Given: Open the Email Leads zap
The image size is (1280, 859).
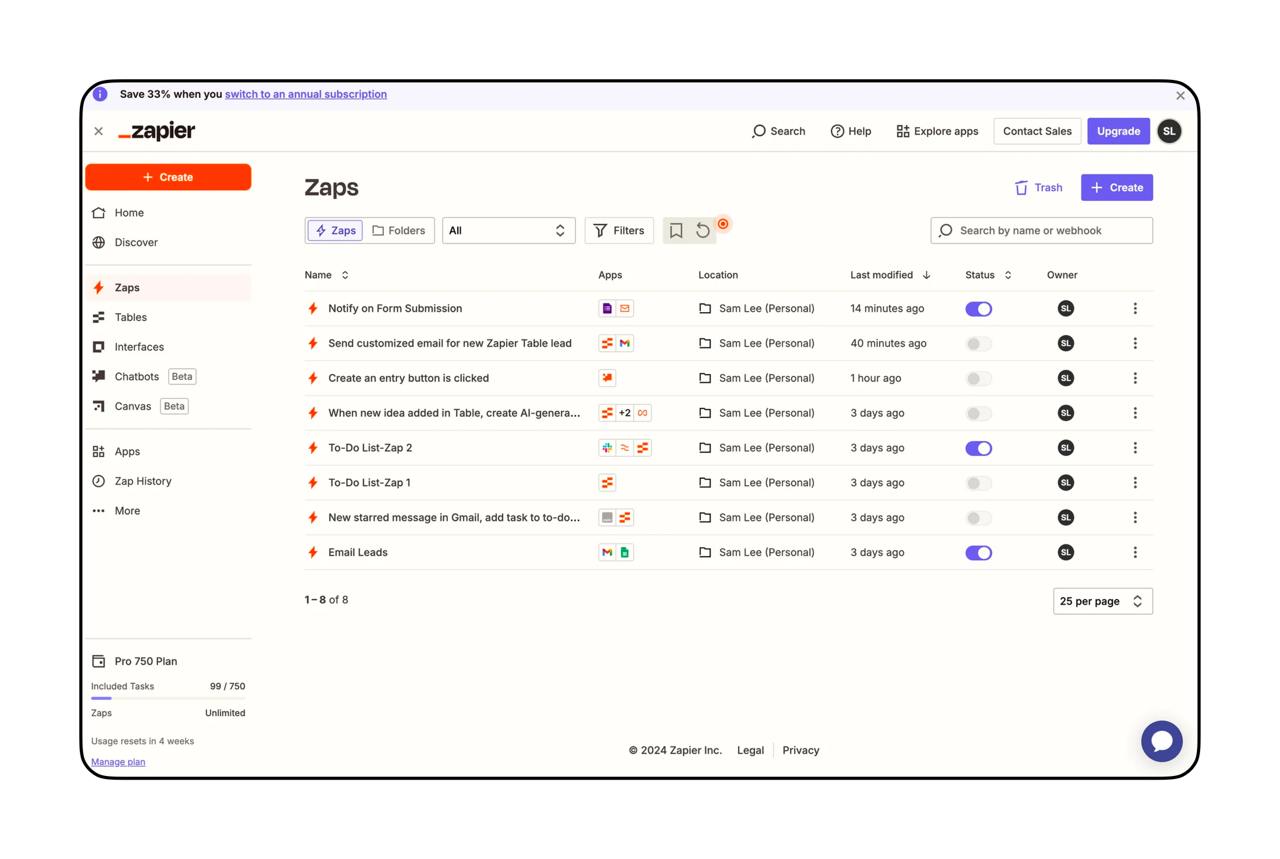Looking at the screenshot, I should (358, 553).
